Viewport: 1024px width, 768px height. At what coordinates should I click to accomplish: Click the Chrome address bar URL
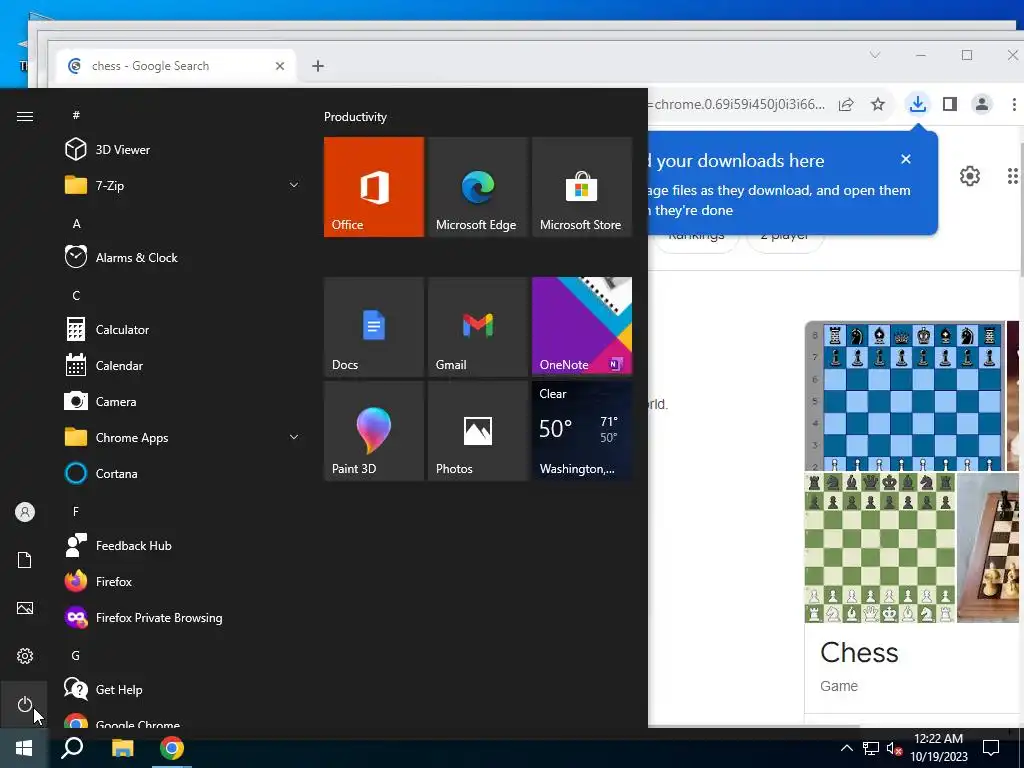point(739,104)
